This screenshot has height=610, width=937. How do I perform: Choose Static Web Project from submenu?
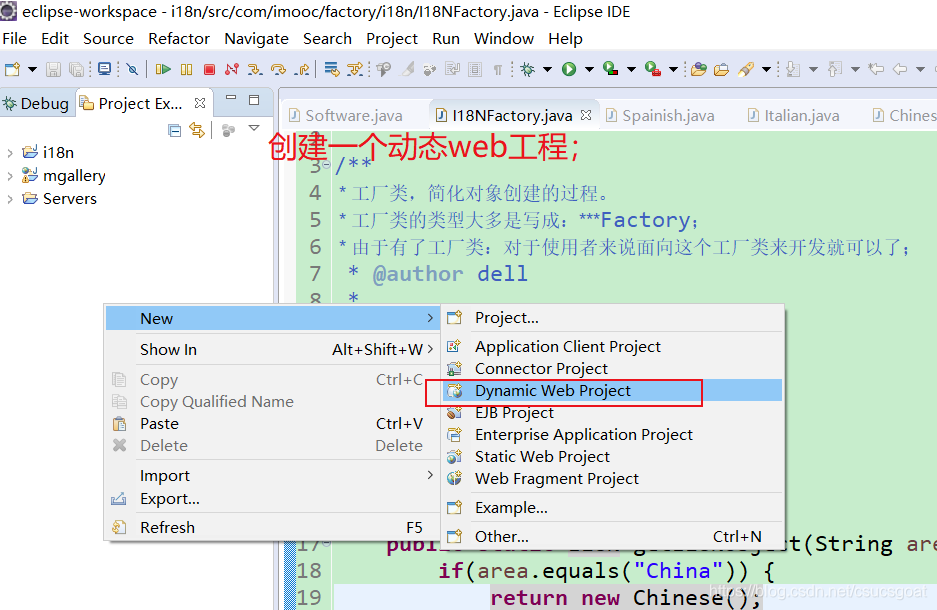tap(613, 457)
